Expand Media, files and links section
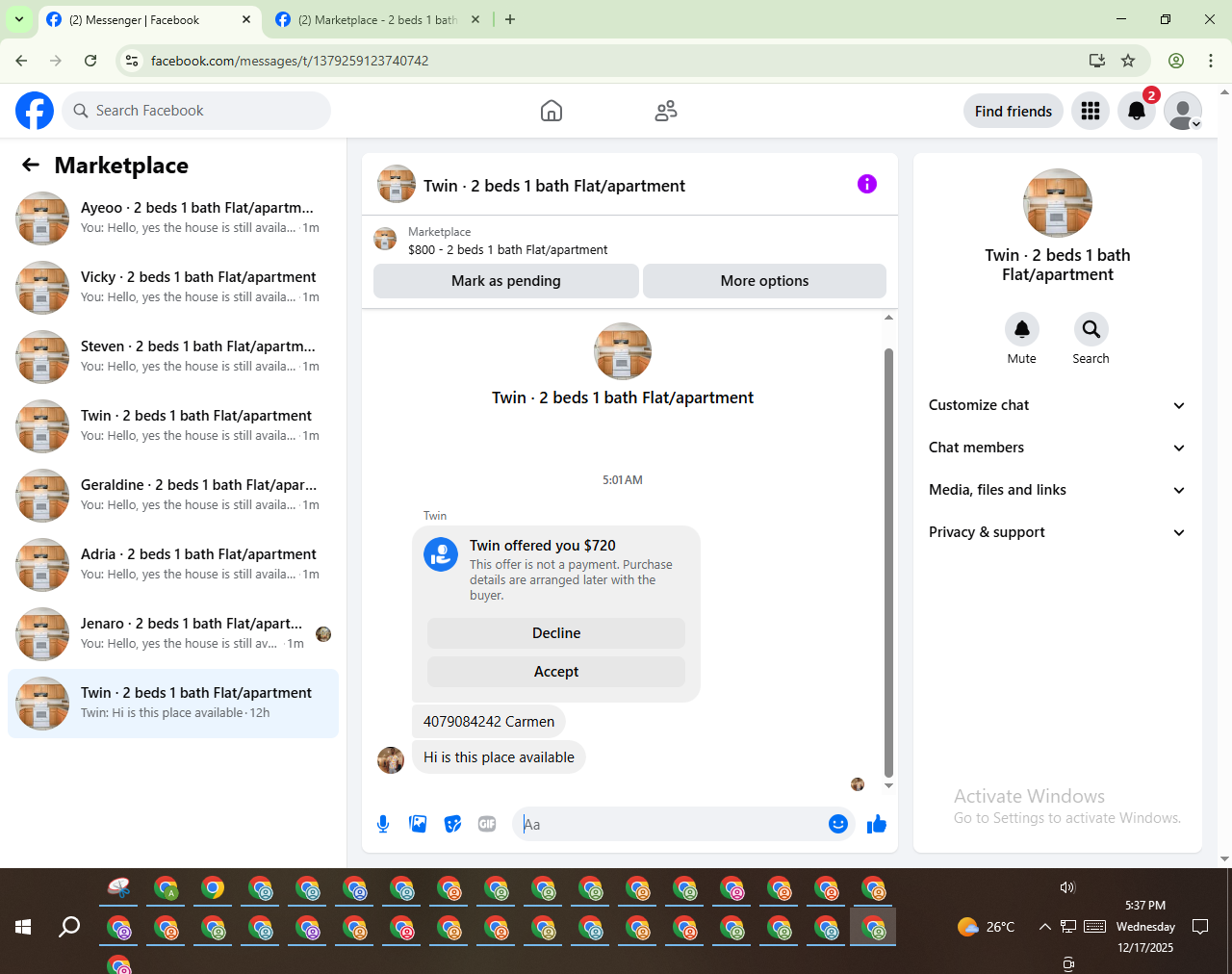 click(1058, 490)
